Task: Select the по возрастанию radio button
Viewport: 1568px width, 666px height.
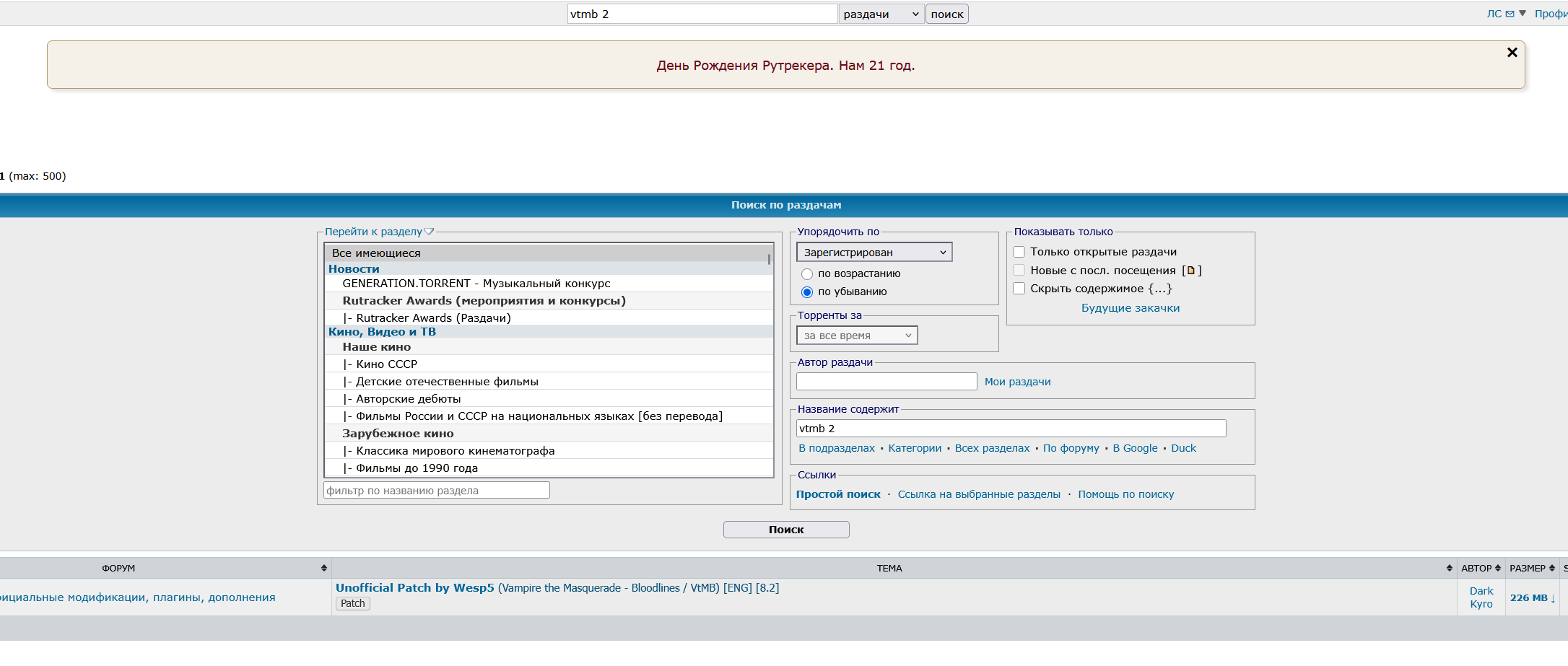Action: 807,274
